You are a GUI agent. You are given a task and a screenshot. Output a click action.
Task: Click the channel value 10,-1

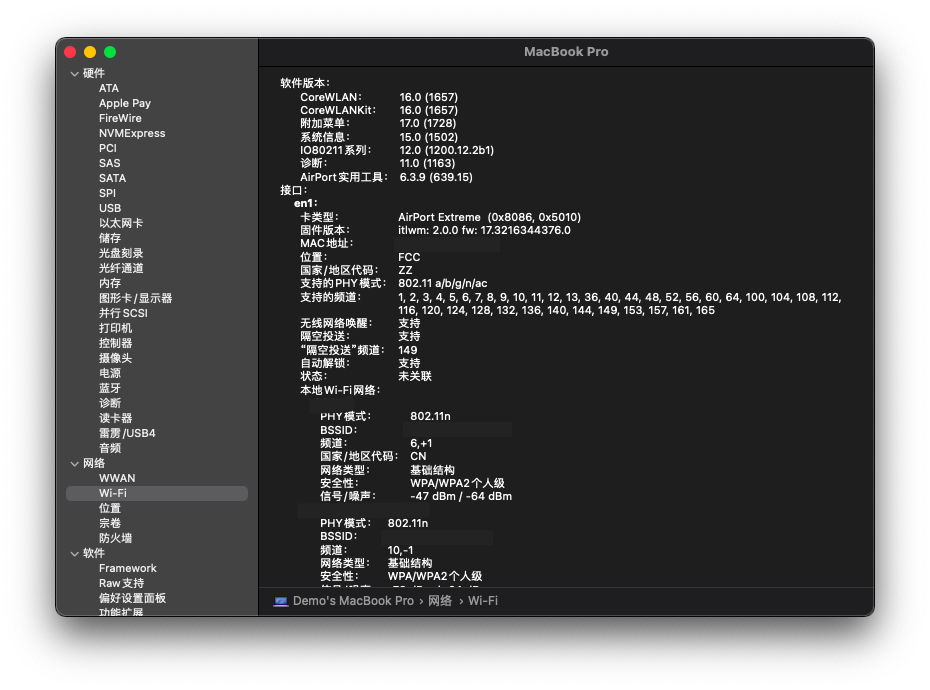(400, 550)
